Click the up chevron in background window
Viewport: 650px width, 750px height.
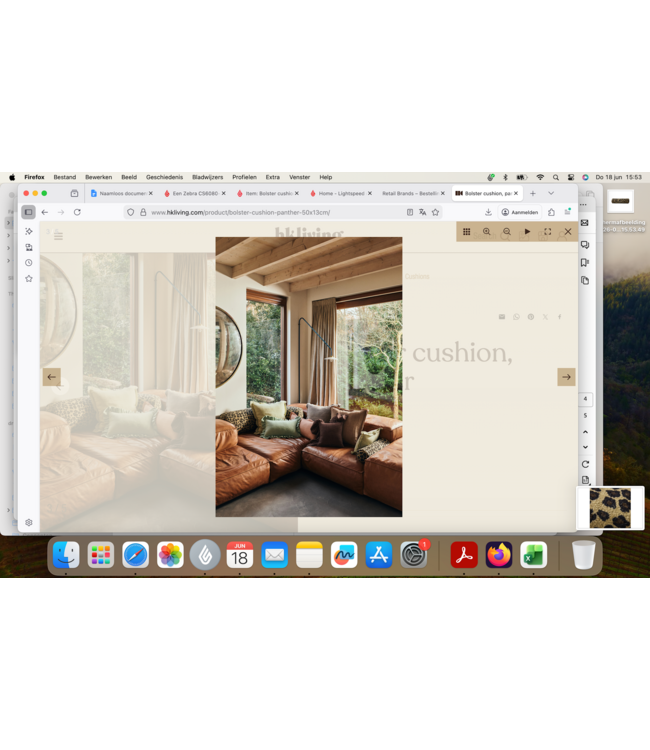click(585, 431)
